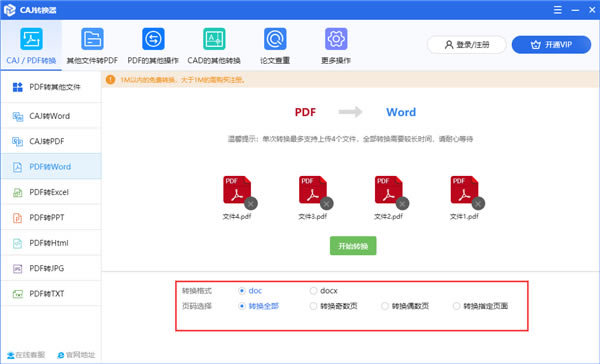
Task: Open the 在线客服 link
Action: (26, 355)
